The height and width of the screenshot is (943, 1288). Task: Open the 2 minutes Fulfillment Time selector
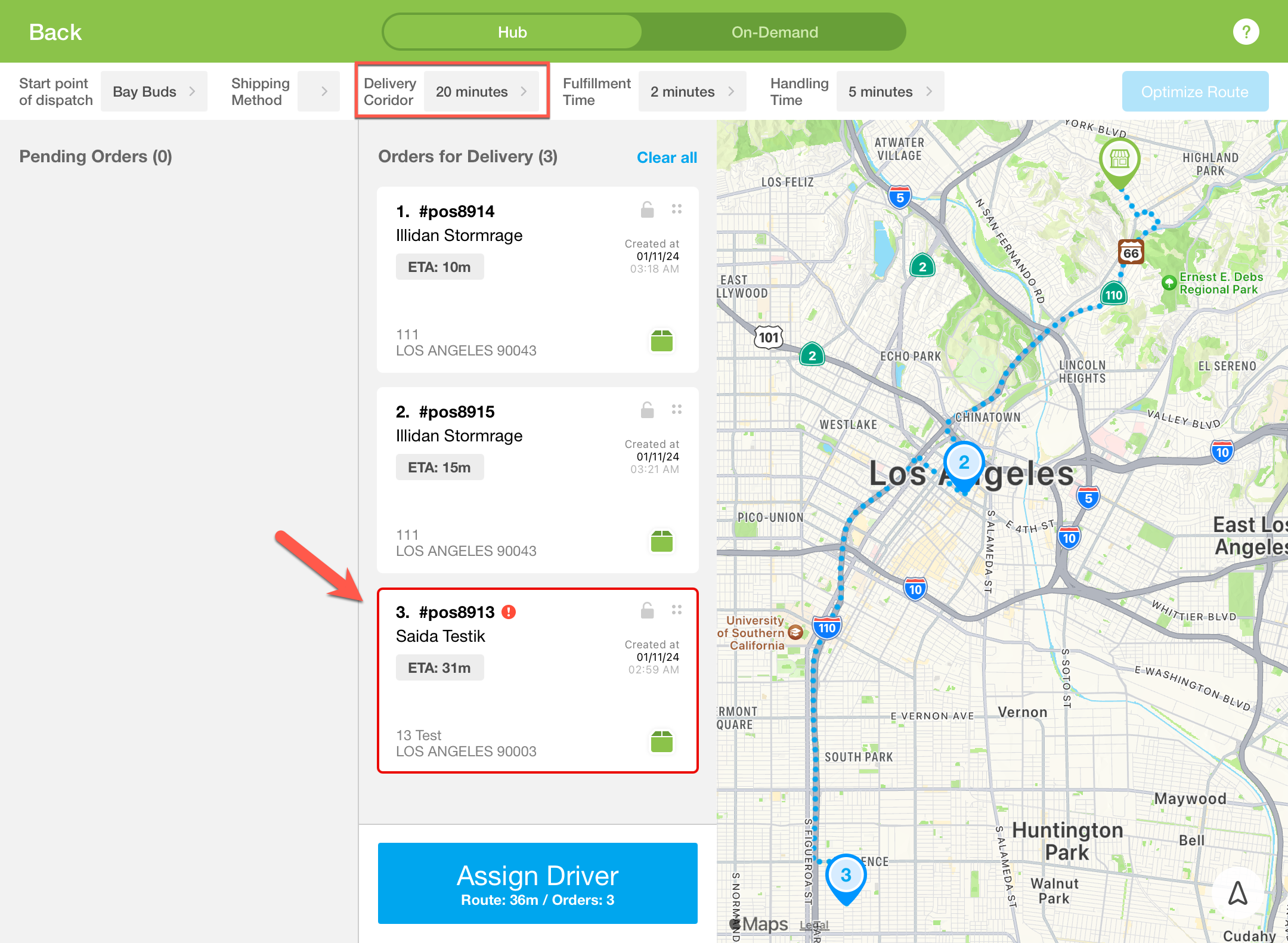tap(692, 91)
